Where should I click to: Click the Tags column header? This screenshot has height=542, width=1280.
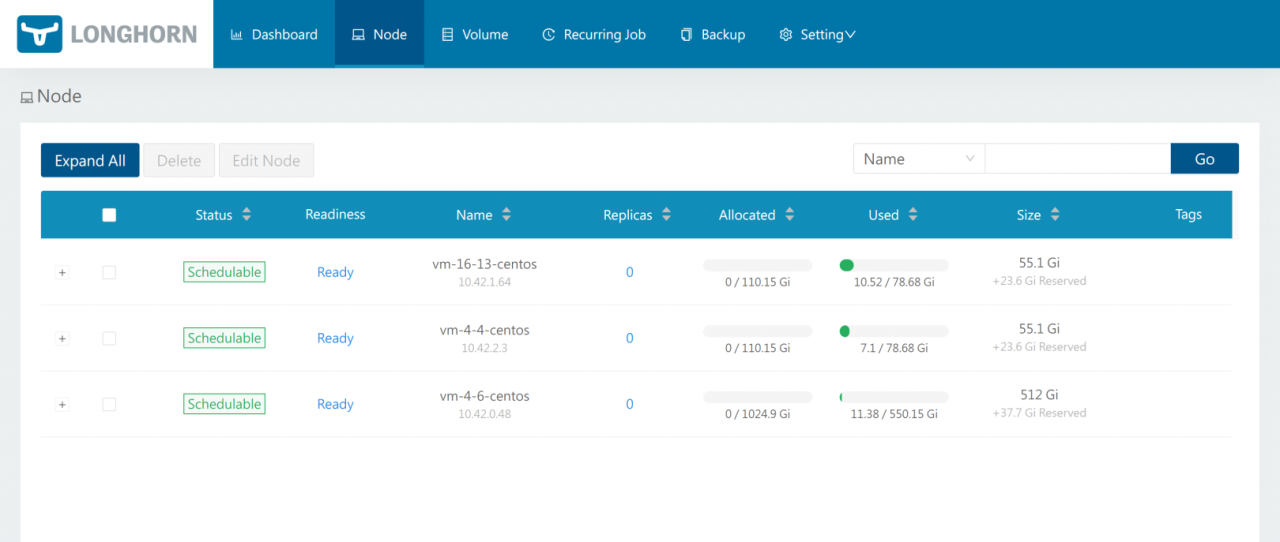(x=1188, y=214)
